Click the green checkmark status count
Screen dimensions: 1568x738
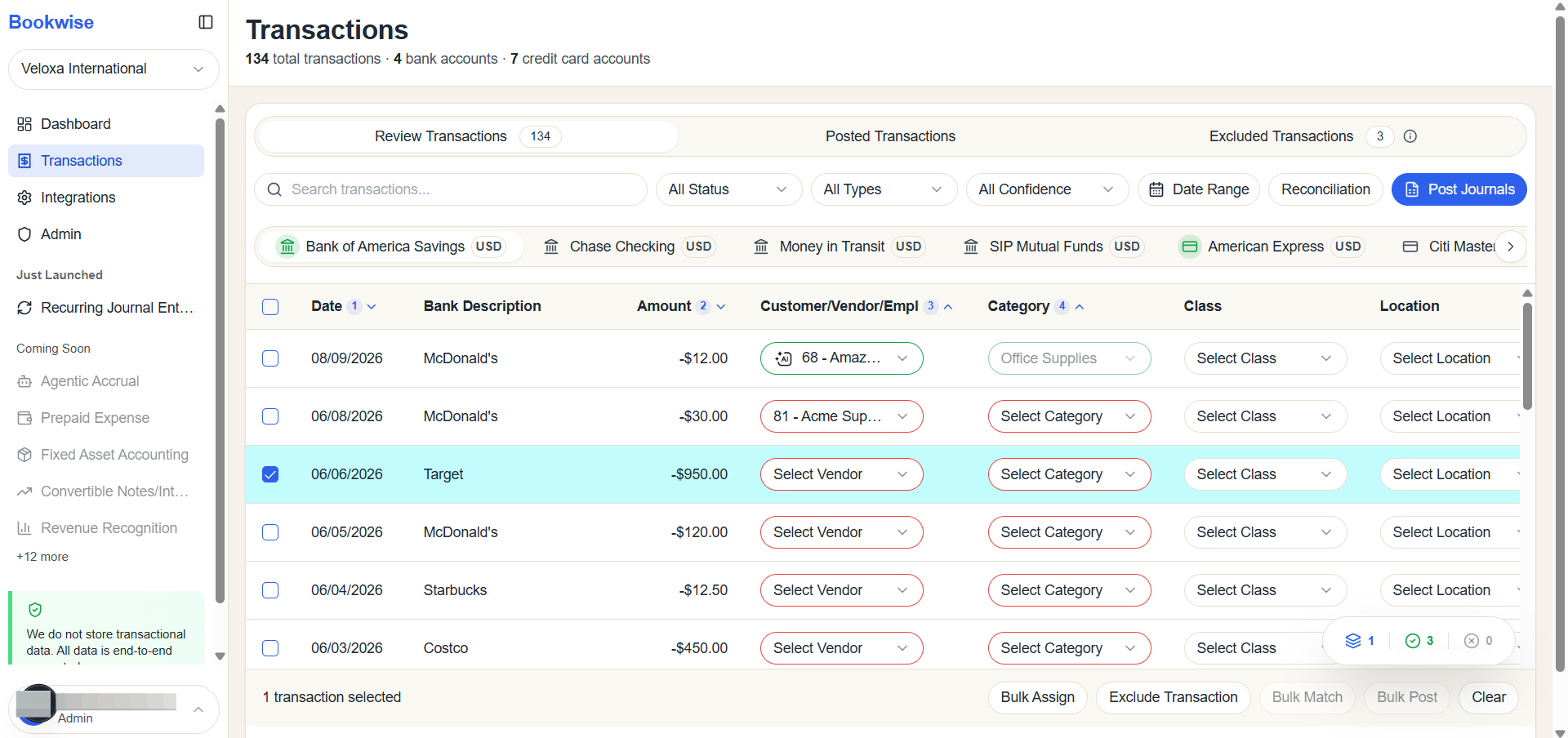(1419, 641)
